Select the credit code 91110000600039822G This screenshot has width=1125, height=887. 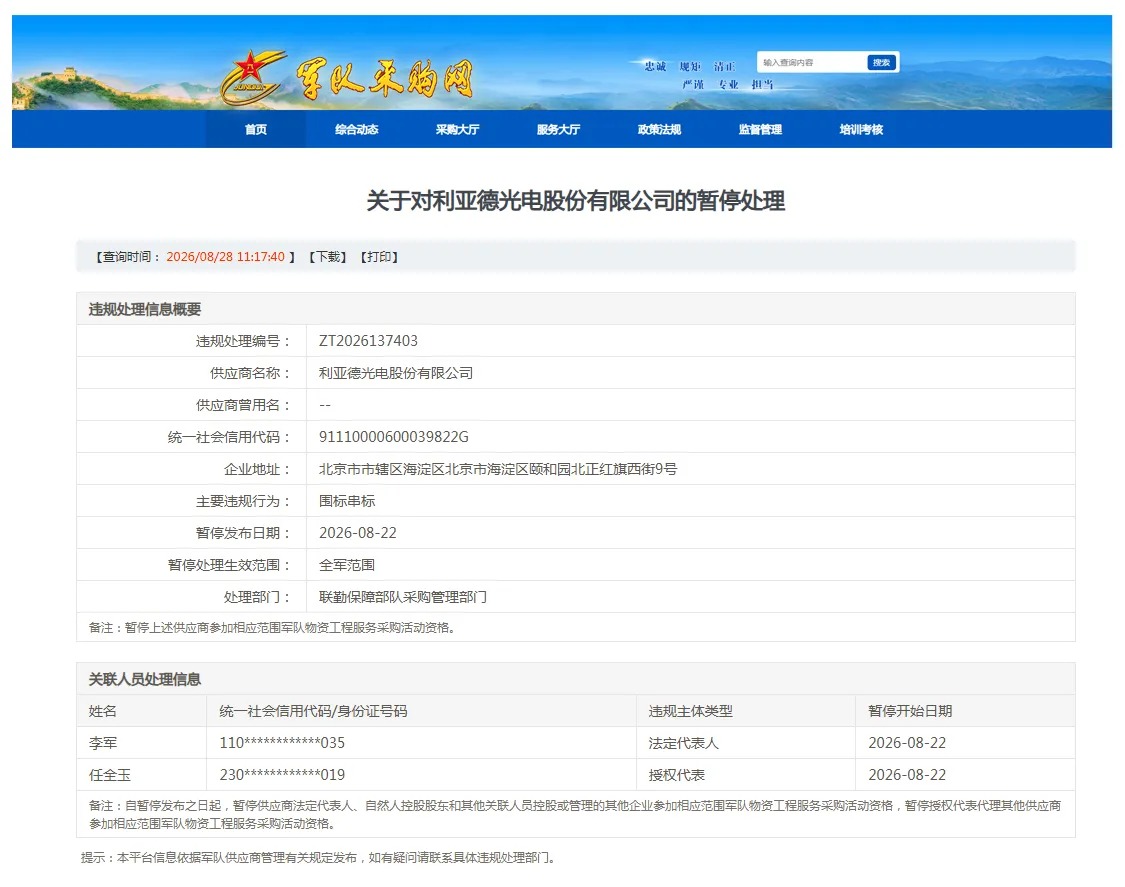point(393,437)
